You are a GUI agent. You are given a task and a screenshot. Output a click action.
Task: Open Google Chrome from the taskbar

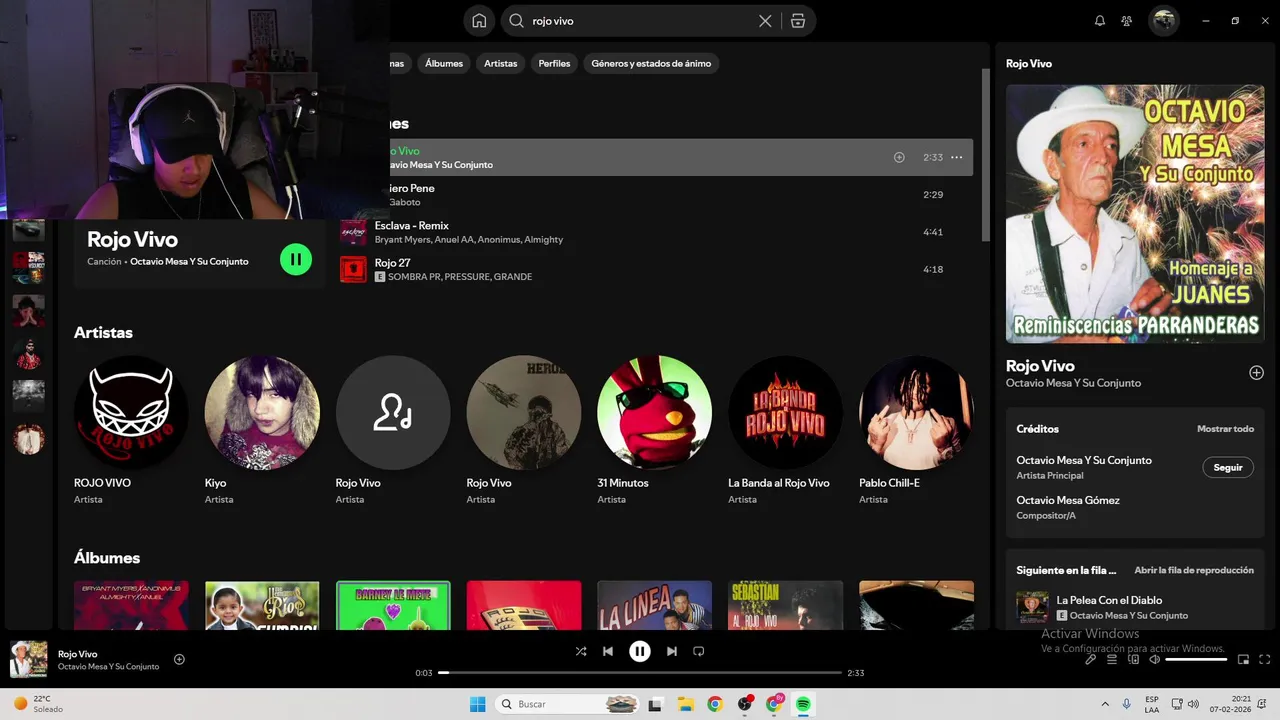pos(714,704)
